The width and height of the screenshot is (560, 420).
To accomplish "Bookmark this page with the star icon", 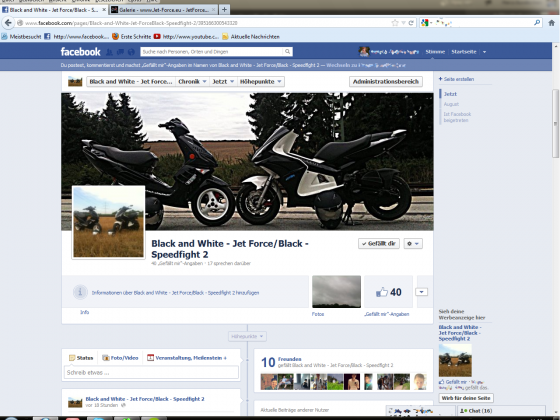I will pyautogui.click(x=395, y=23).
